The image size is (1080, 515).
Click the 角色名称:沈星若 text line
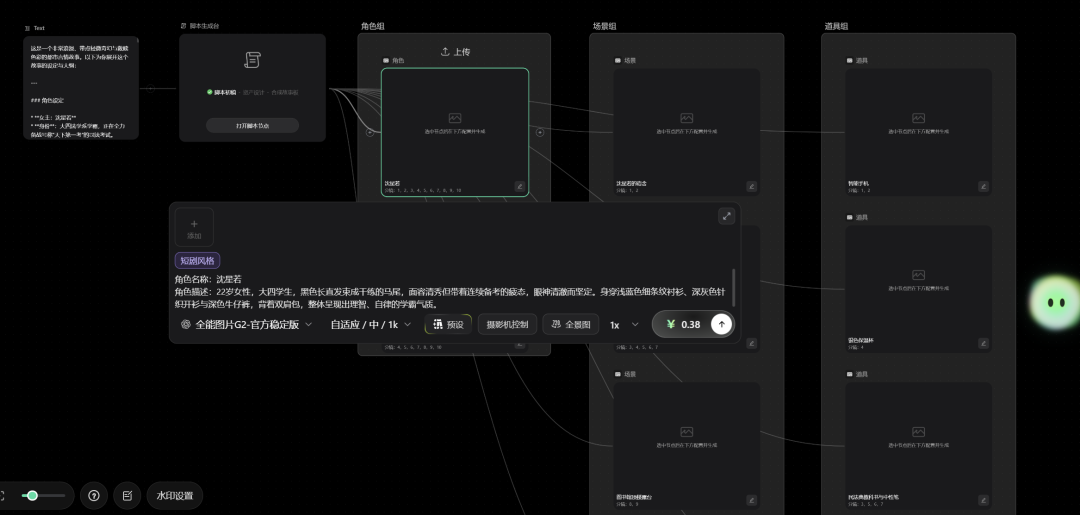208,279
